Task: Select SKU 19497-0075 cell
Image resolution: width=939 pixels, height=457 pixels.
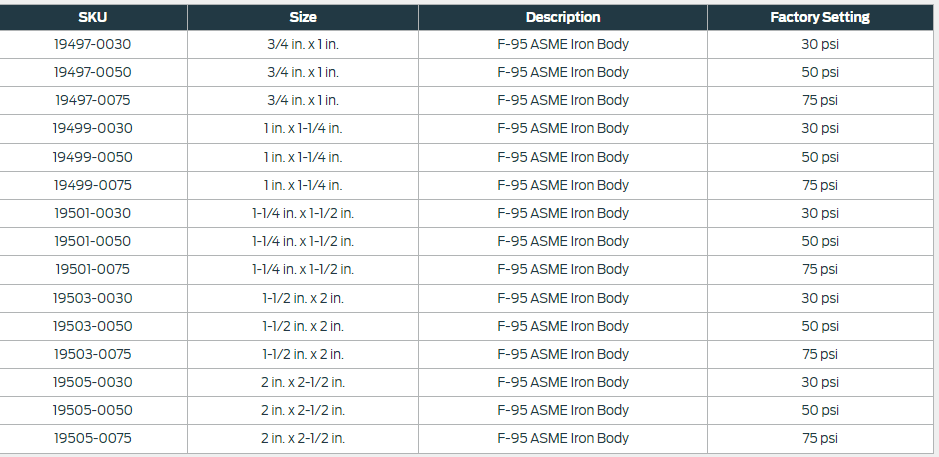Action: pyautogui.click(x=93, y=101)
